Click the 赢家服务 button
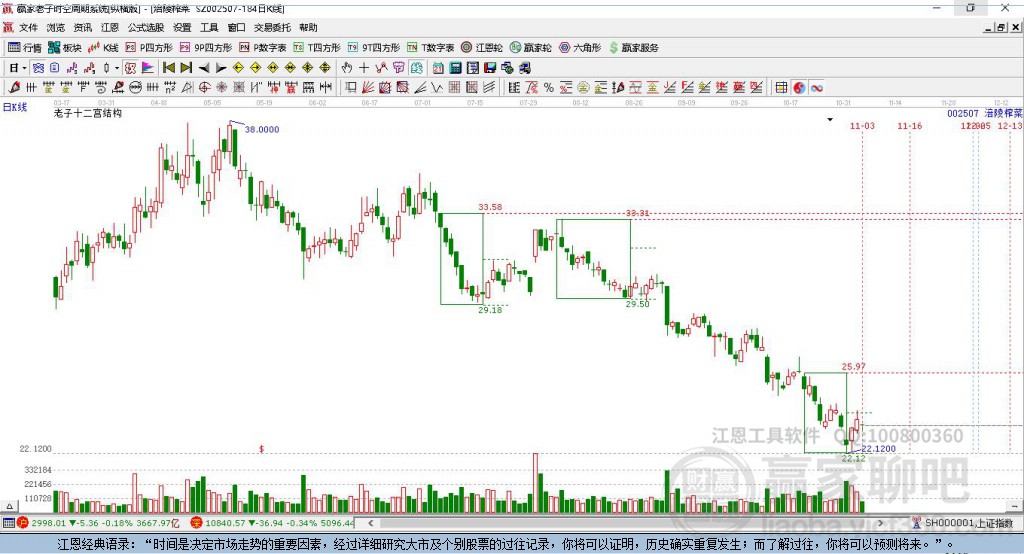This screenshot has height=554, width=1024. (633, 48)
